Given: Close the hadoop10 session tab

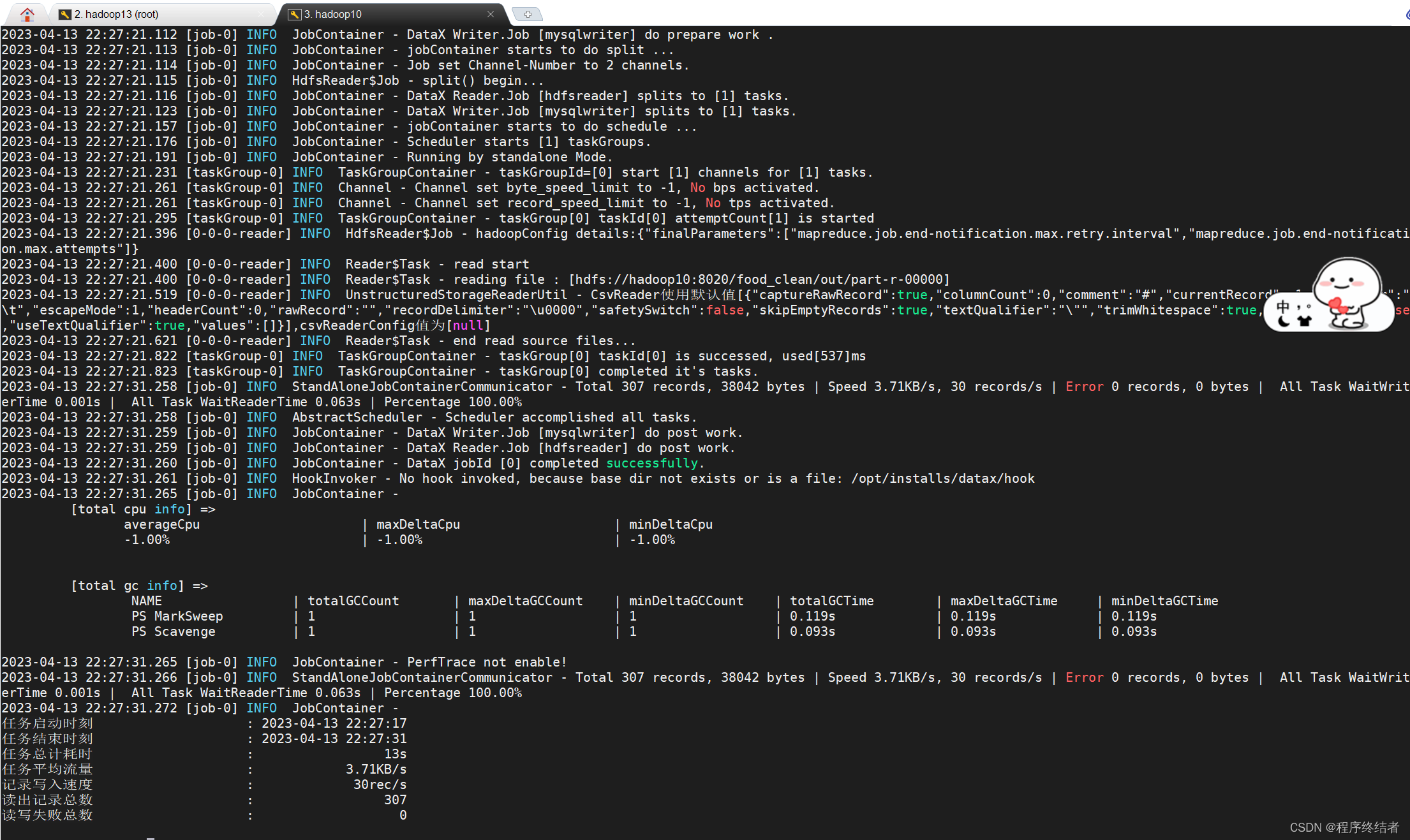Looking at the screenshot, I should point(491,14).
